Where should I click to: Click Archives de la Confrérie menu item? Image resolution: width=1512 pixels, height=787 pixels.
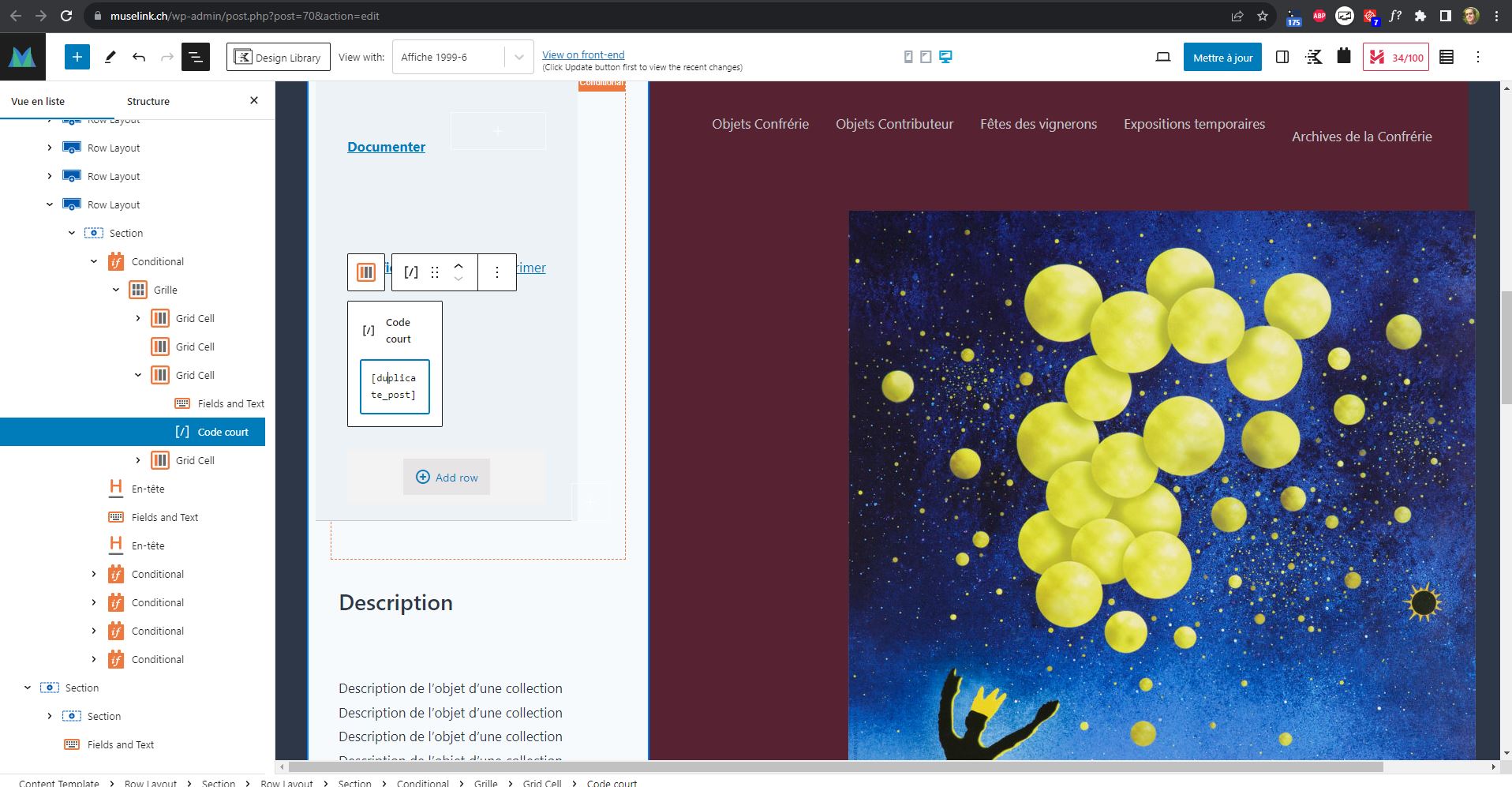point(1361,137)
